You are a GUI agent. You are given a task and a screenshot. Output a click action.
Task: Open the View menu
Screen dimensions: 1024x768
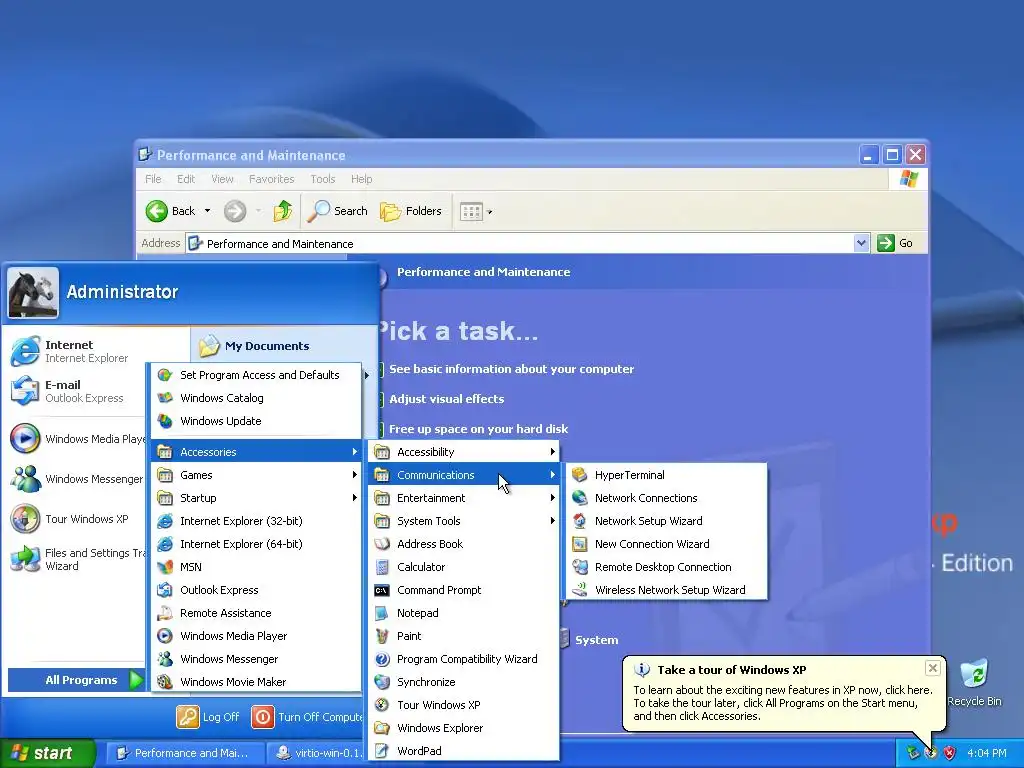pyautogui.click(x=222, y=179)
